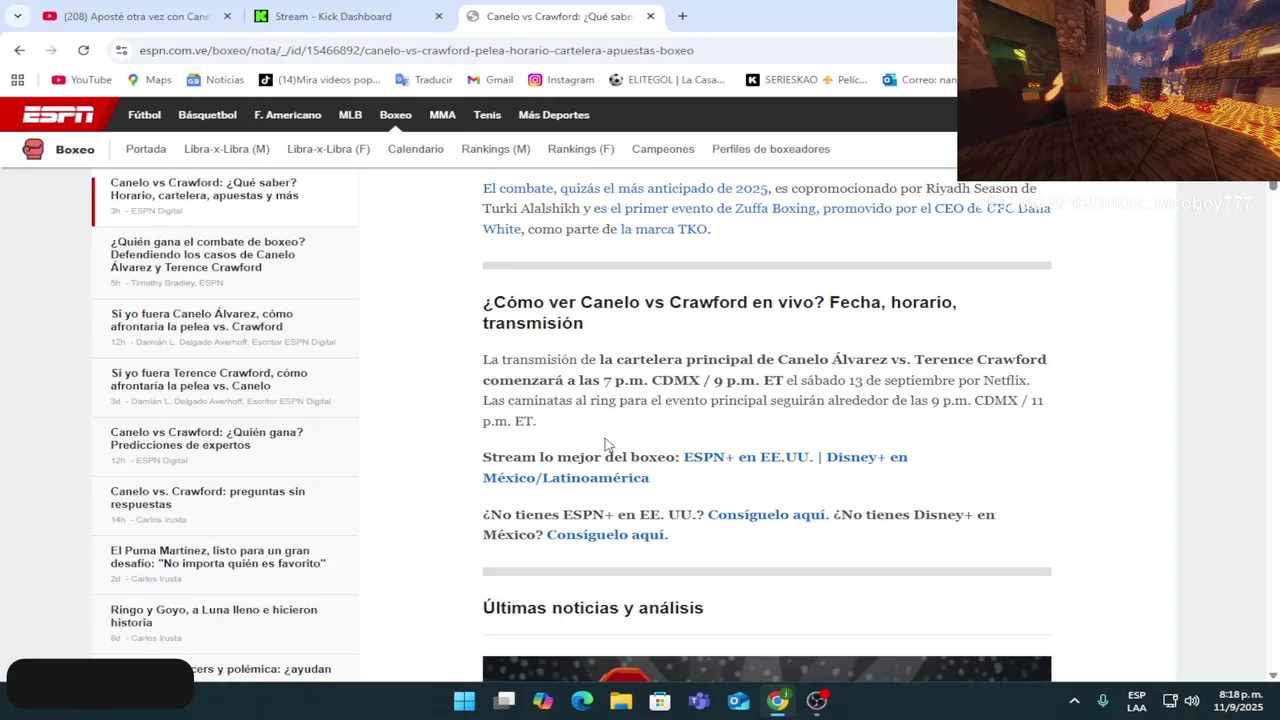The width and height of the screenshot is (1280, 720).
Task: Close the Canelo vs Crawford tab
Action: pos(651,16)
